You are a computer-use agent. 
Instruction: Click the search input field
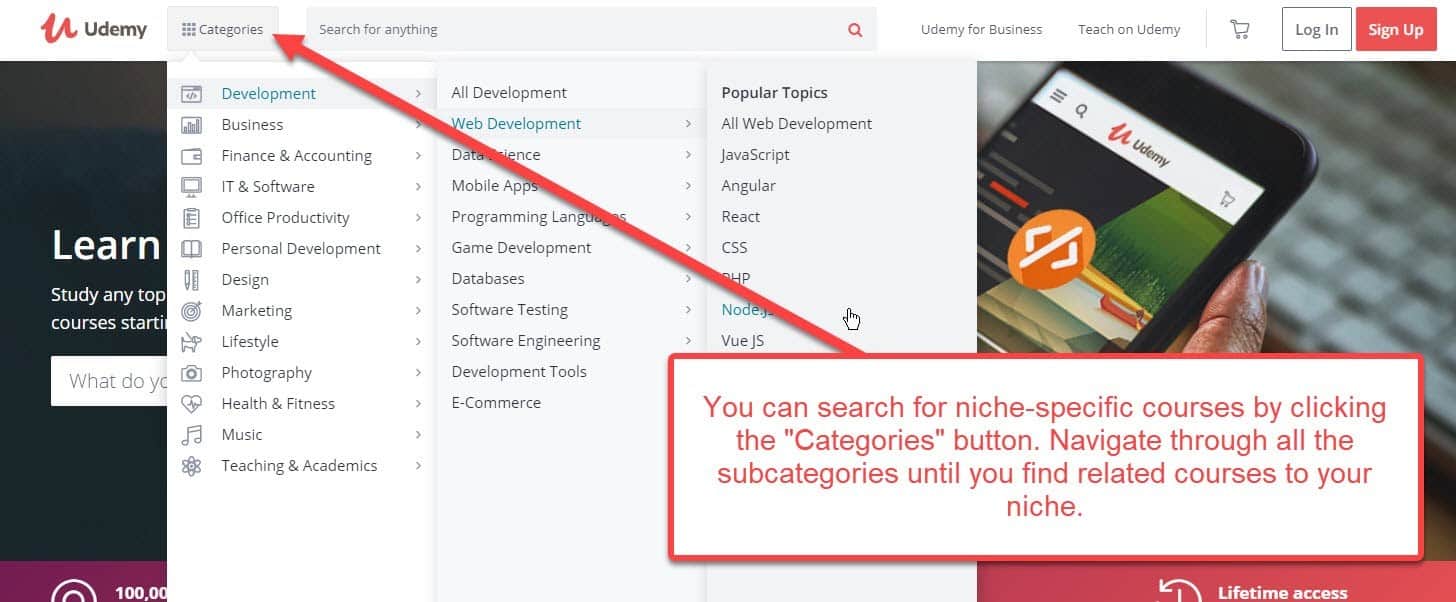(550, 29)
